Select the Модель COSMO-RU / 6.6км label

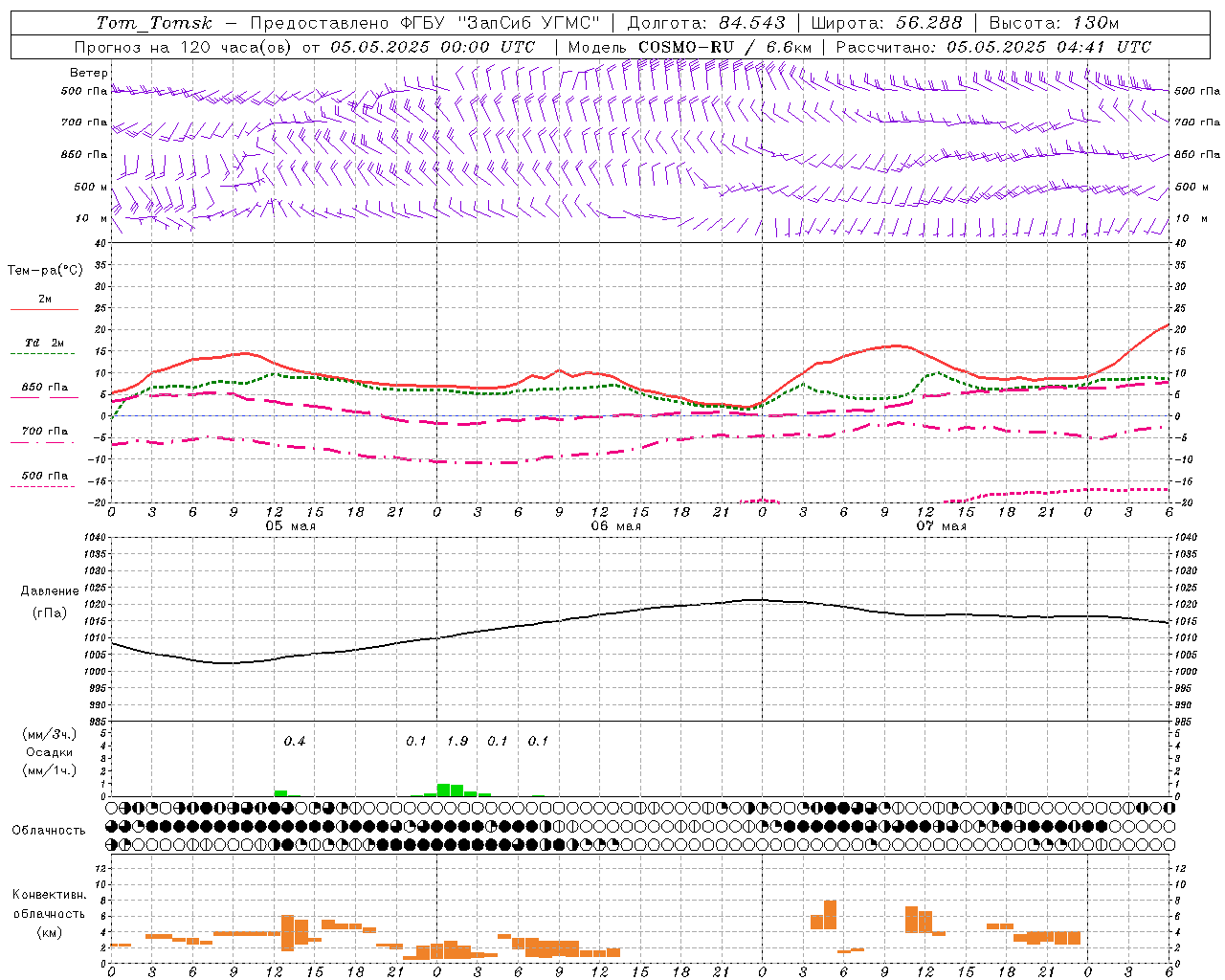point(690,47)
